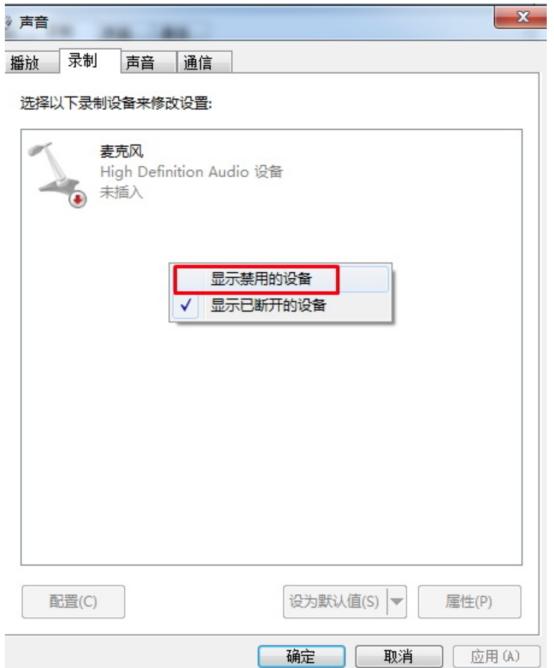Image resolution: width=554 pixels, height=668 pixels.
Task: Open 属性(P) for the device
Action: tap(469, 602)
